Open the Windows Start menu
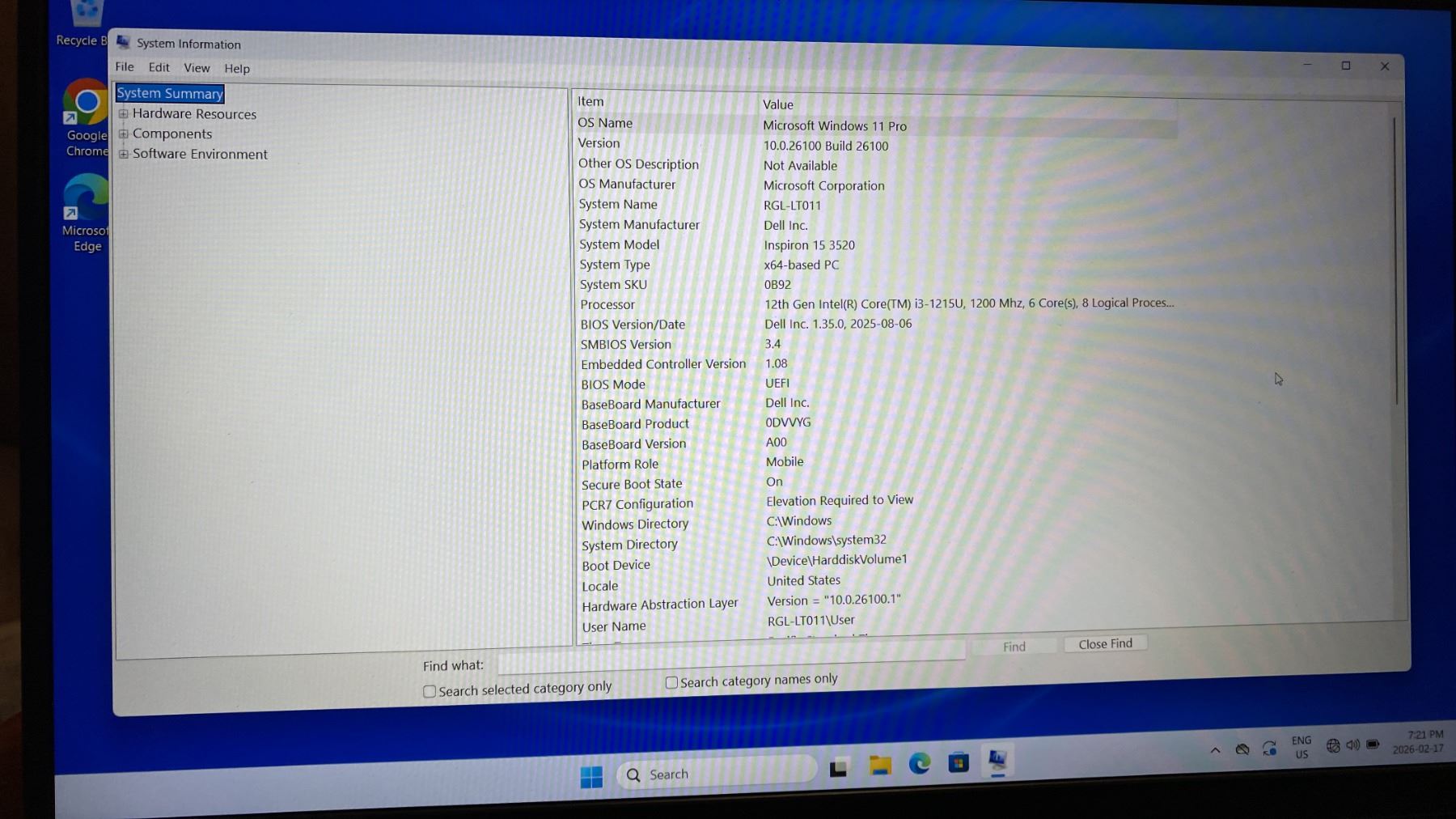 tap(591, 777)
